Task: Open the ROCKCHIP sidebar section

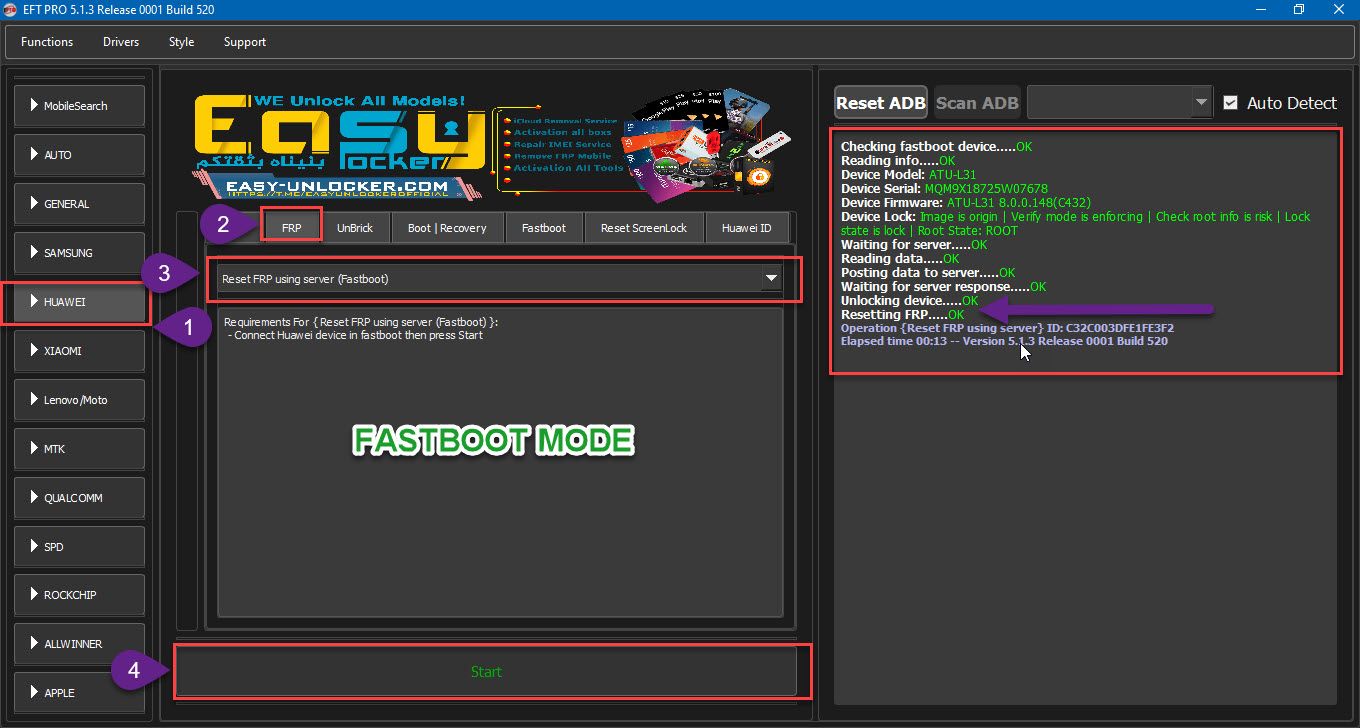Action: [80, 595]
